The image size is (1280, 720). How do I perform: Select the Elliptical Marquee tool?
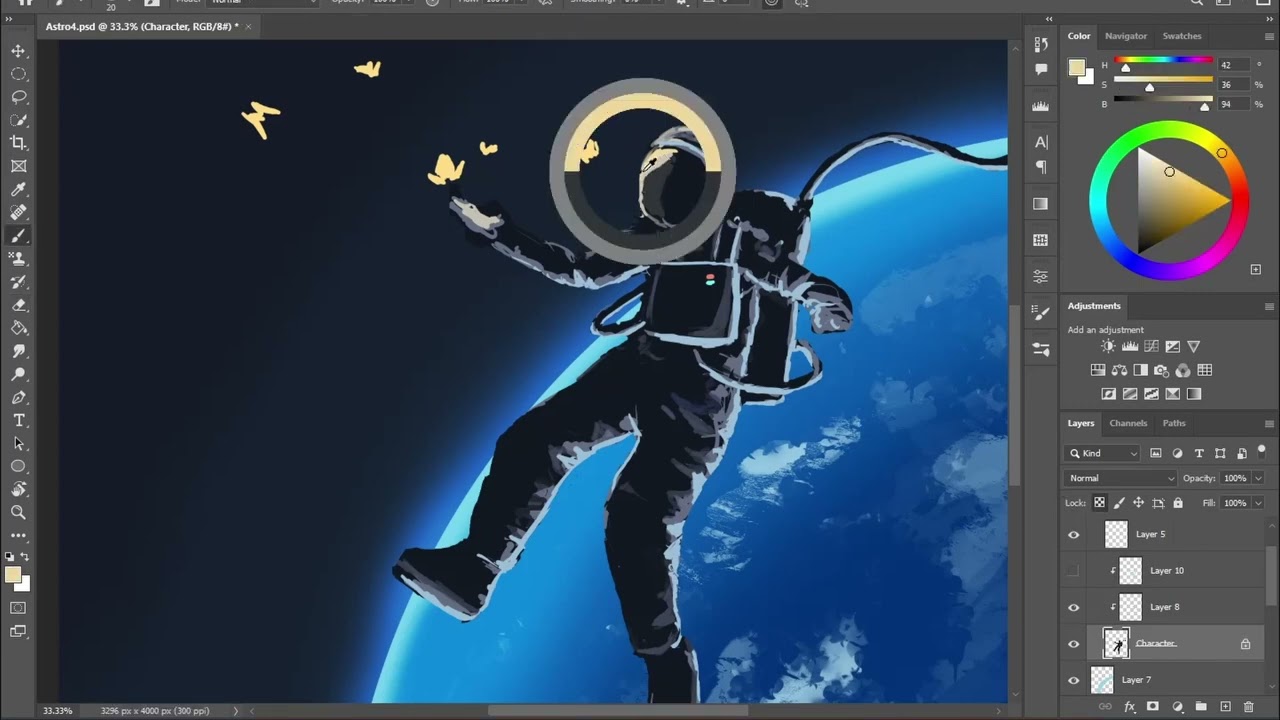point(18,74)
